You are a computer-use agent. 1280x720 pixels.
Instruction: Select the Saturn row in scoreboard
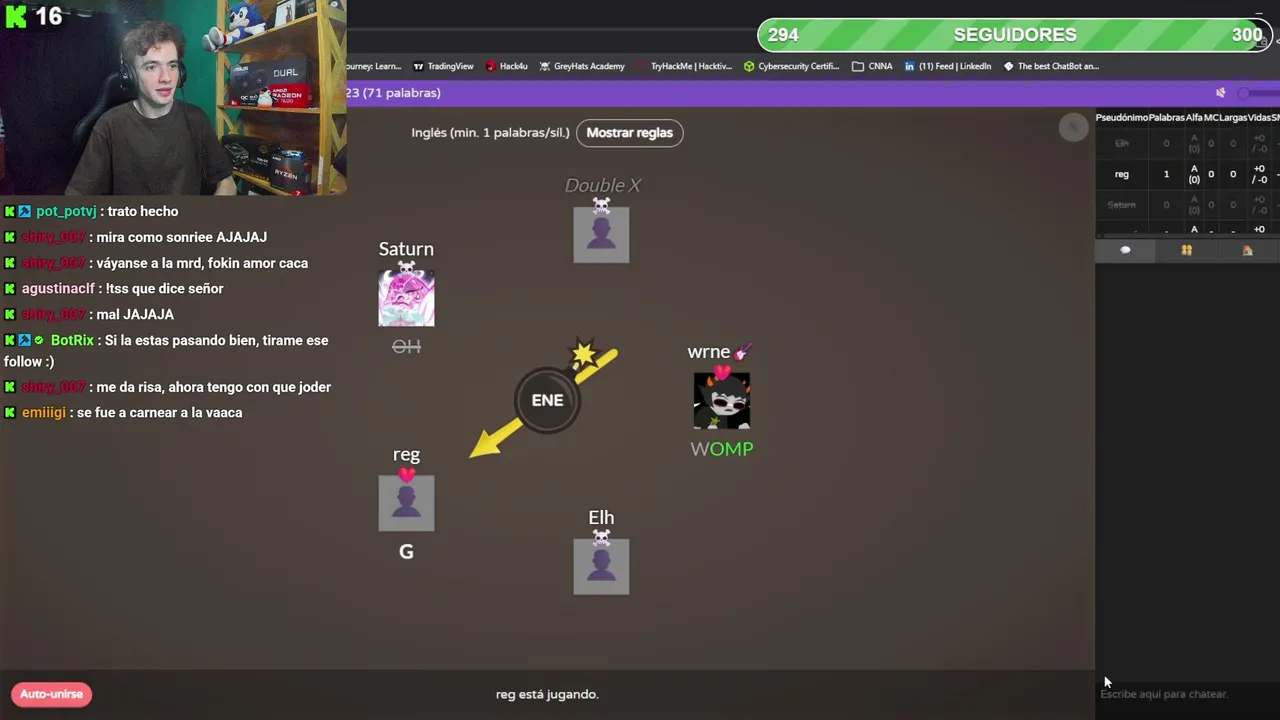pos(1188,205)
